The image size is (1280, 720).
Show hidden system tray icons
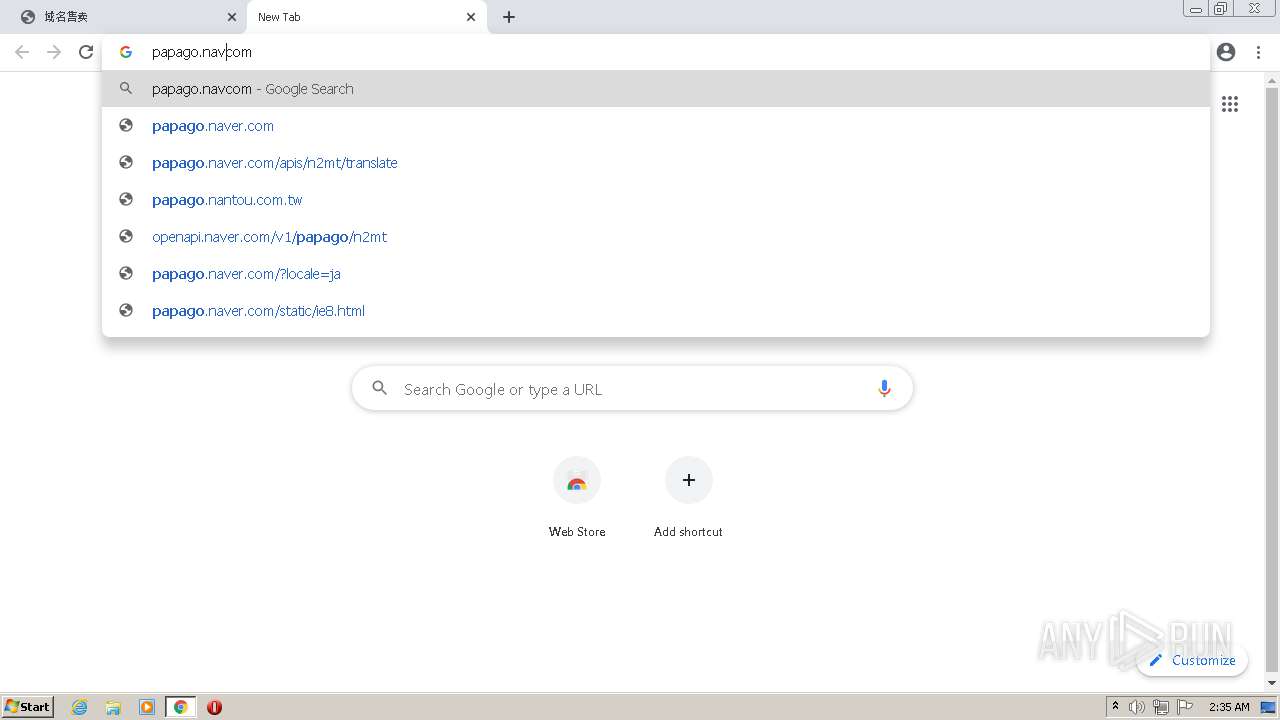(x=1115, y=707)
